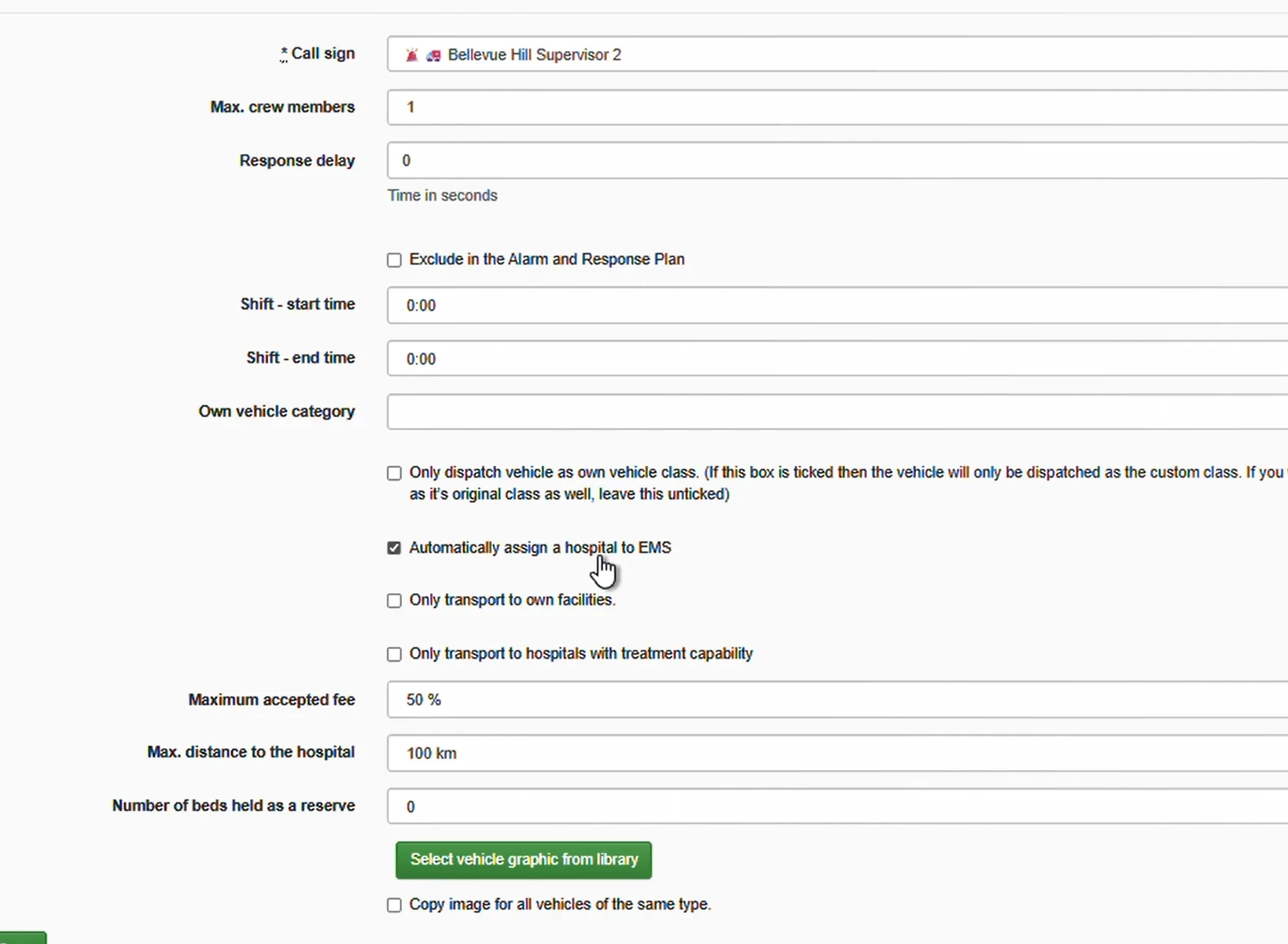Click the green button at the page bottom edge

[23, 938]
